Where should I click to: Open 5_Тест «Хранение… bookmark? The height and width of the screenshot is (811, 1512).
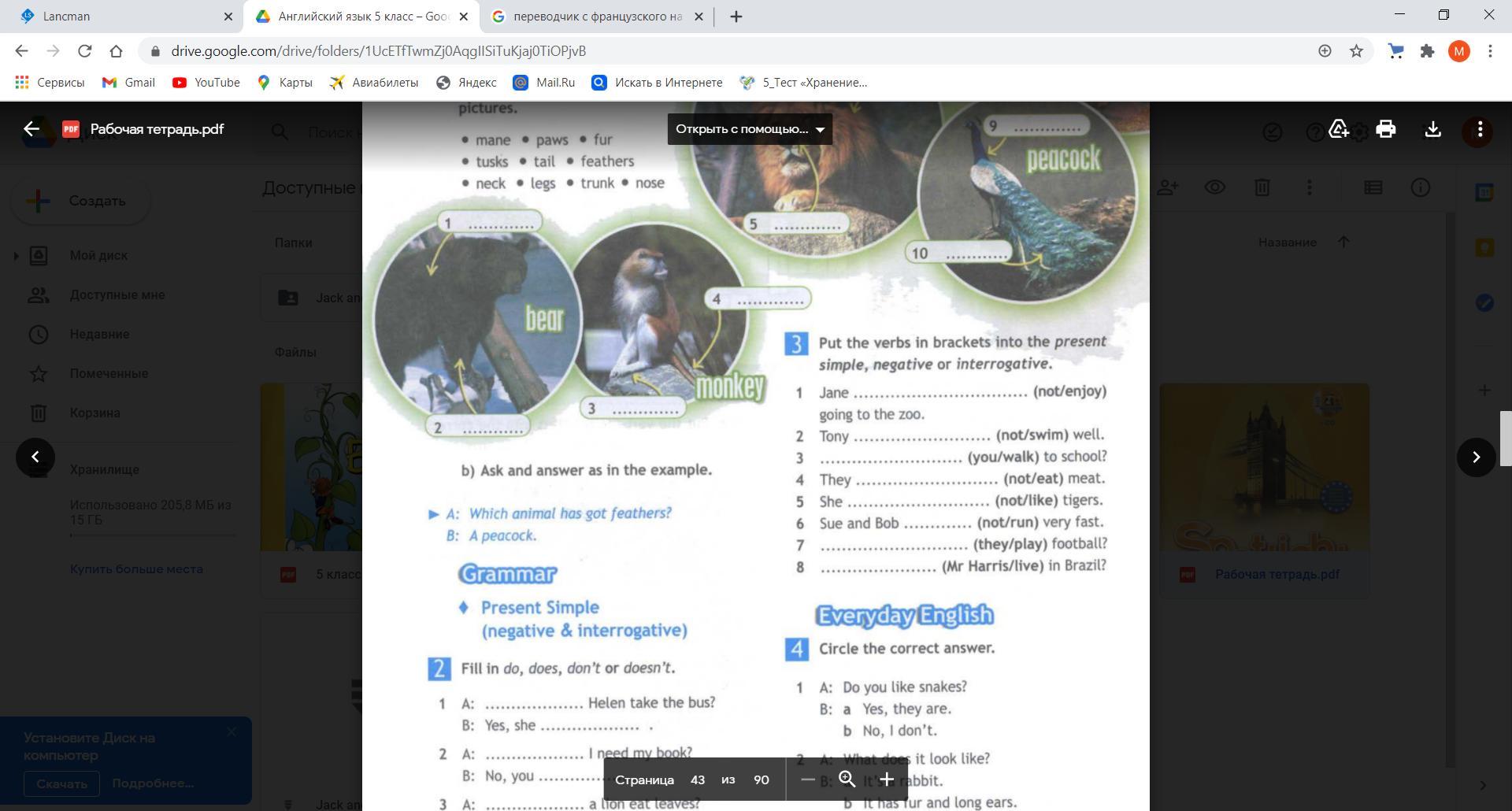tap(803, 83)
